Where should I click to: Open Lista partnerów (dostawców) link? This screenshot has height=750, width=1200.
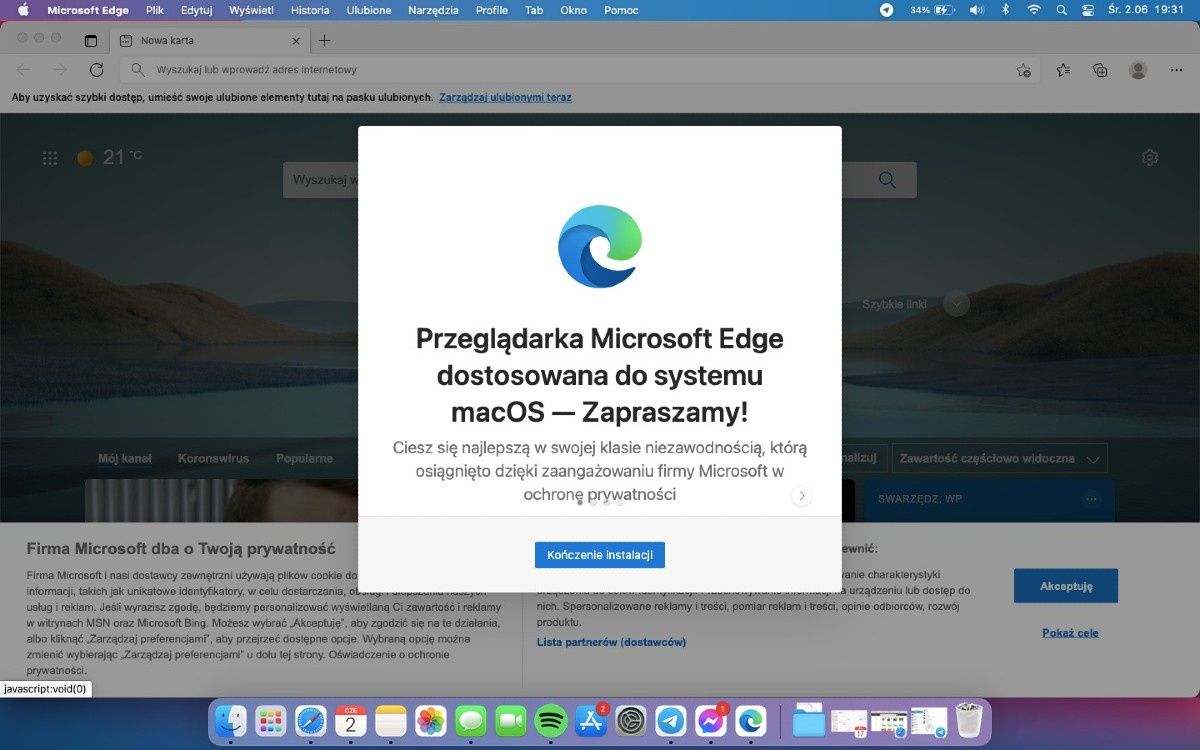611,642
